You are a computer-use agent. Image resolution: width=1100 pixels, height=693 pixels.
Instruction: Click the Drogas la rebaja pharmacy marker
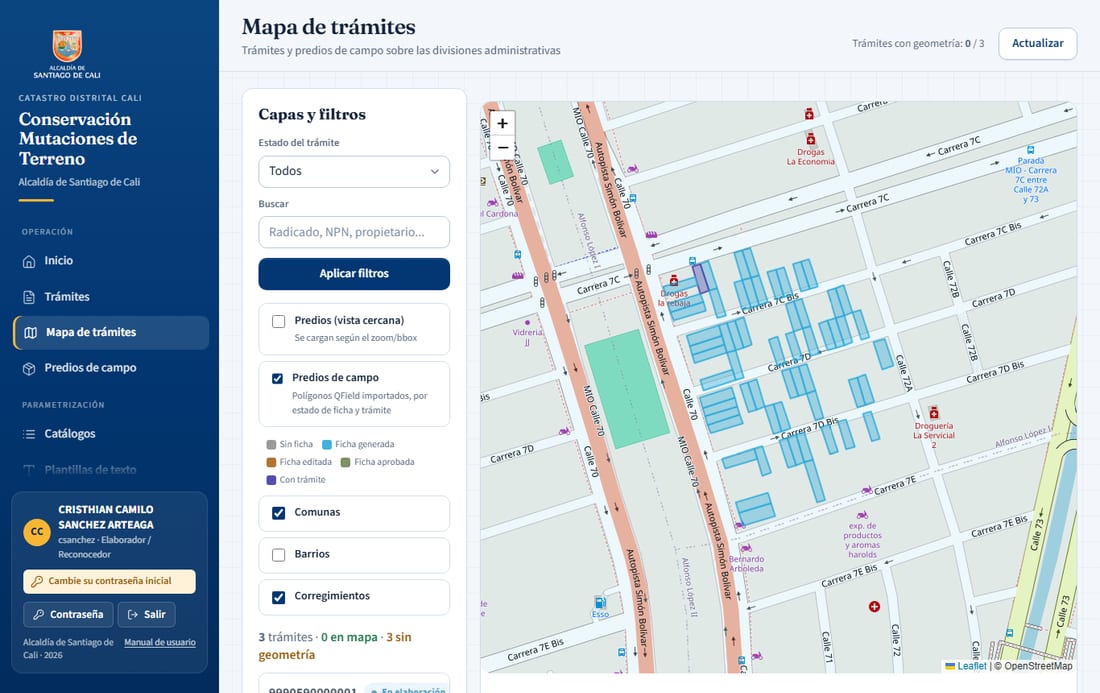(673, 281)
